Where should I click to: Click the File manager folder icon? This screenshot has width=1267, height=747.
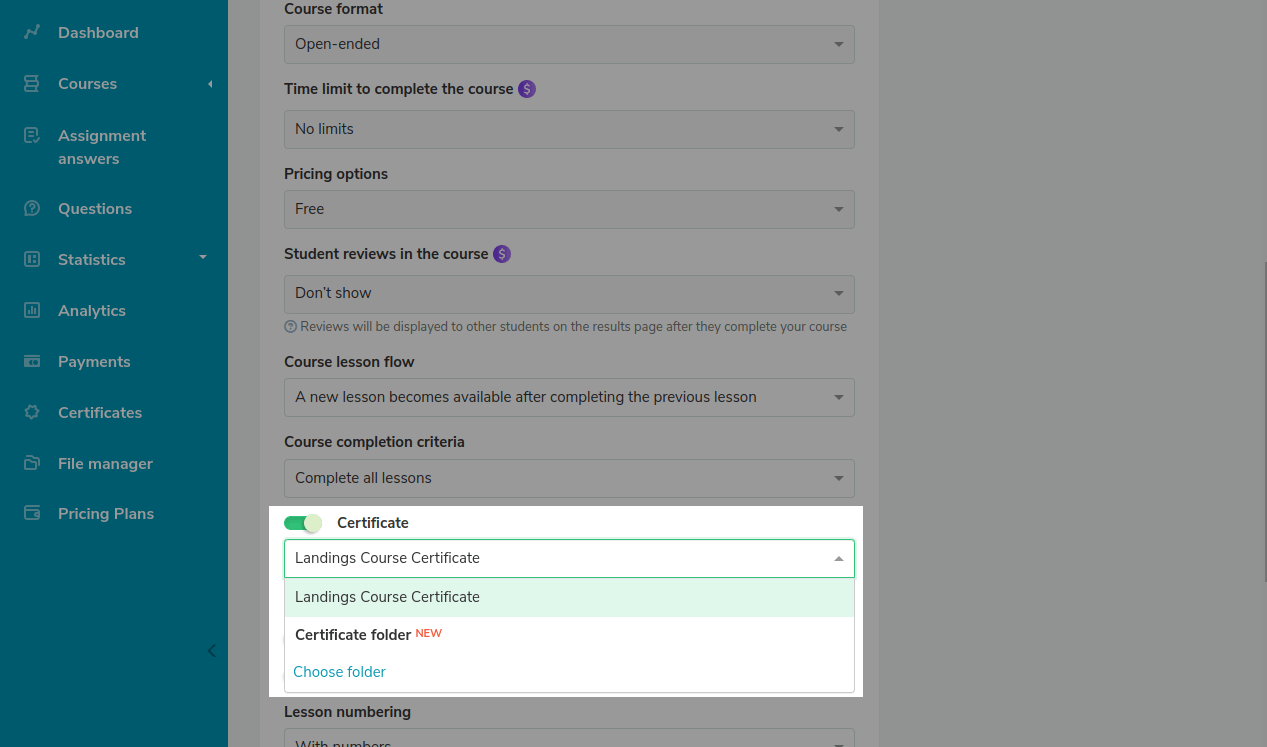tap(32, 464)
